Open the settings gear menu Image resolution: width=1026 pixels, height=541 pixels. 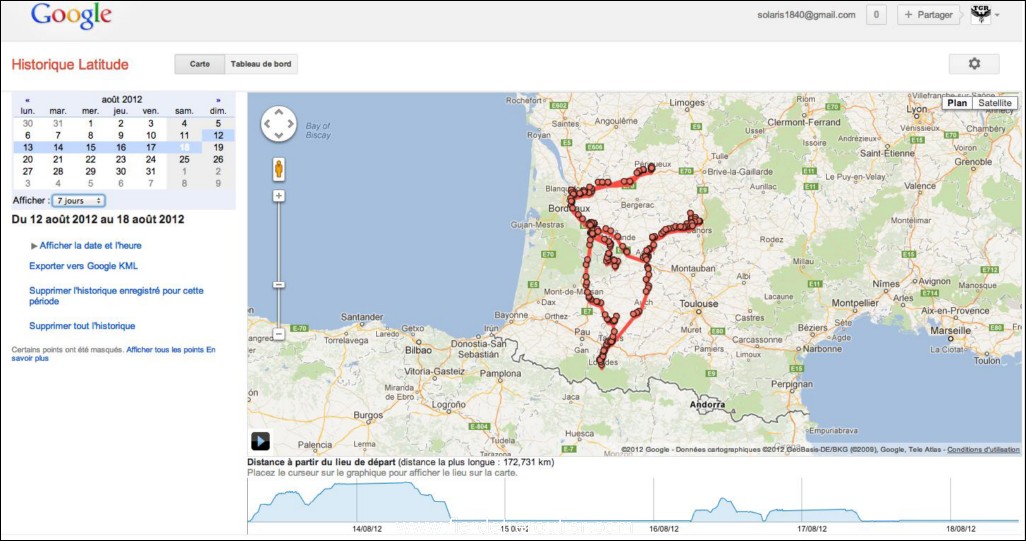[x=974, y=64]
